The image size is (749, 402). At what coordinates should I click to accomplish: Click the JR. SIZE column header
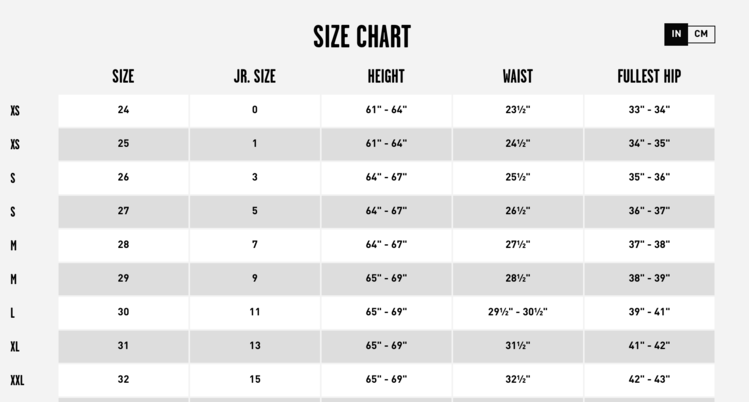(x=254, y=76)
